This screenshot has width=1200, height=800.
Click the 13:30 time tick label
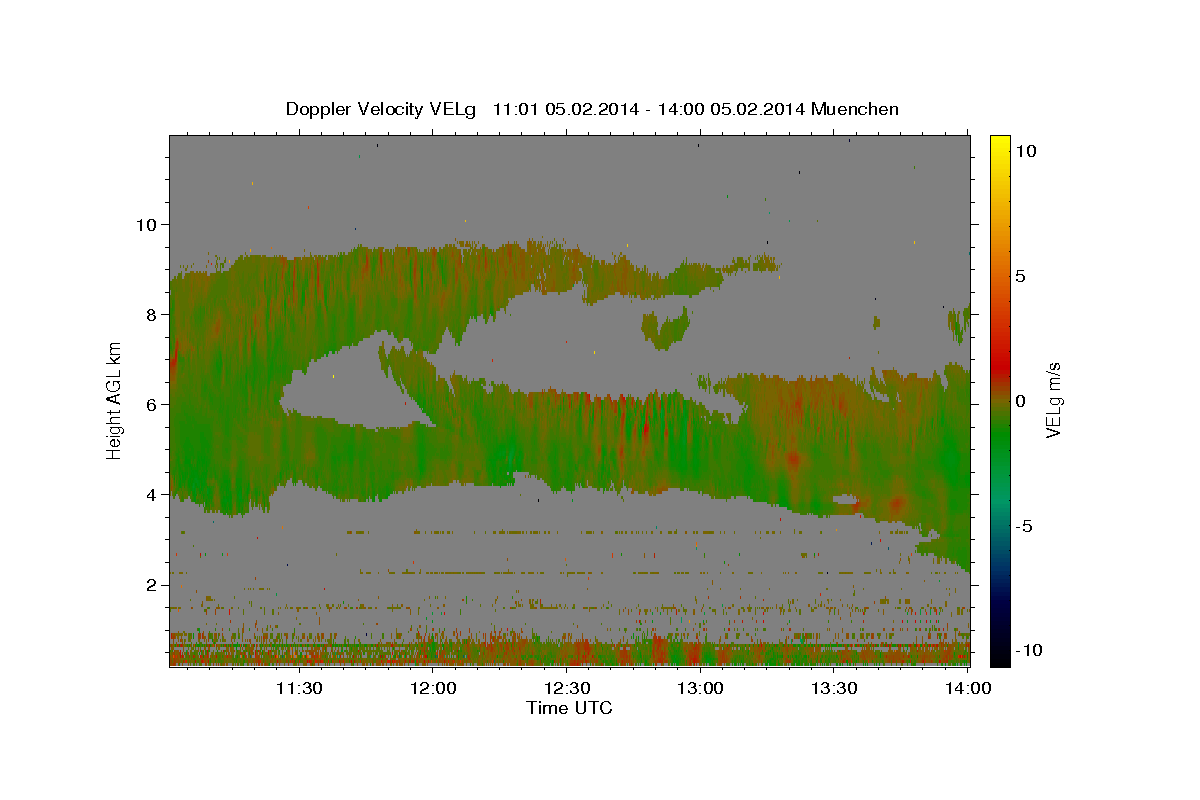835,689
